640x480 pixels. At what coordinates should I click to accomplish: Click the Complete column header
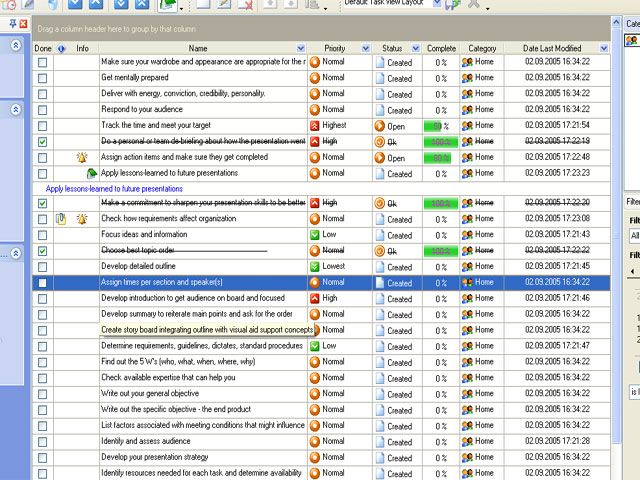(441, 48)
